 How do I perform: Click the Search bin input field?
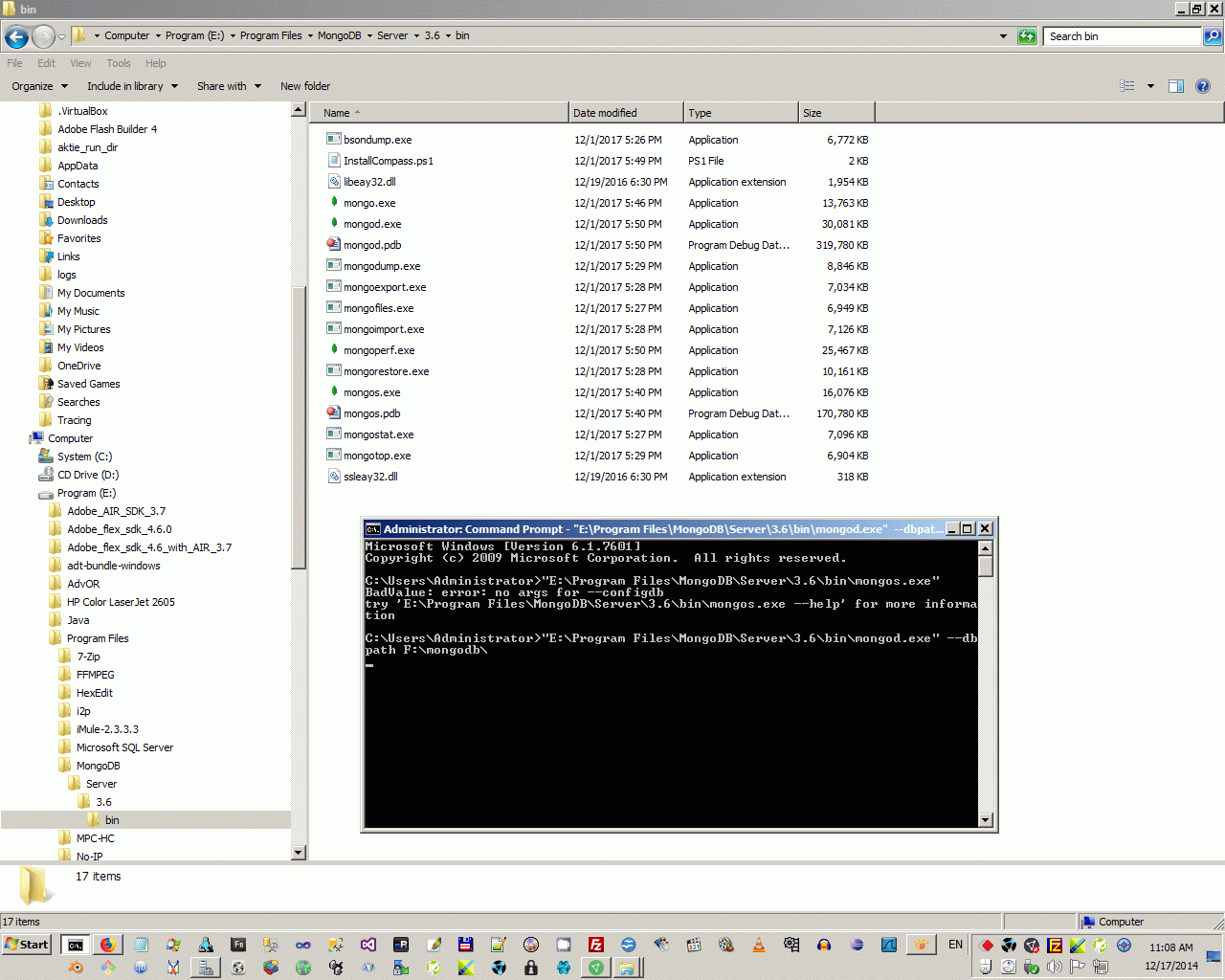click(1123, 36)
